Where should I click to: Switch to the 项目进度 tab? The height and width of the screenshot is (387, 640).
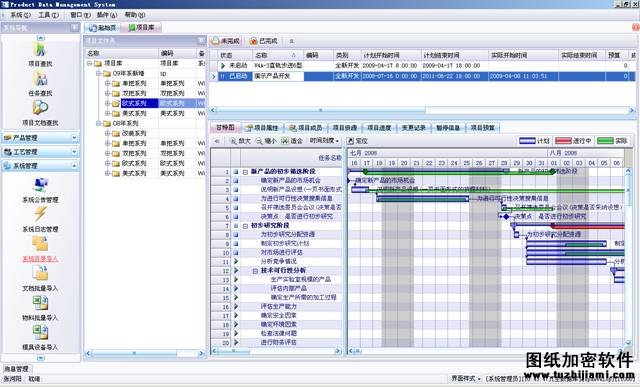(379, 128)
